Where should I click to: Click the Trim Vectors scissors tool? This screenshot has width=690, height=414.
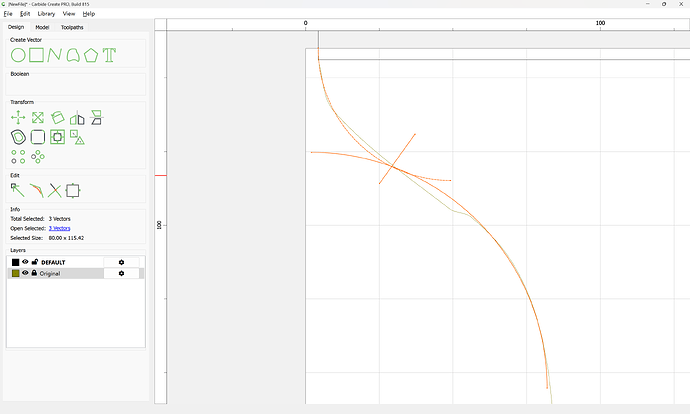coord(55,190)
